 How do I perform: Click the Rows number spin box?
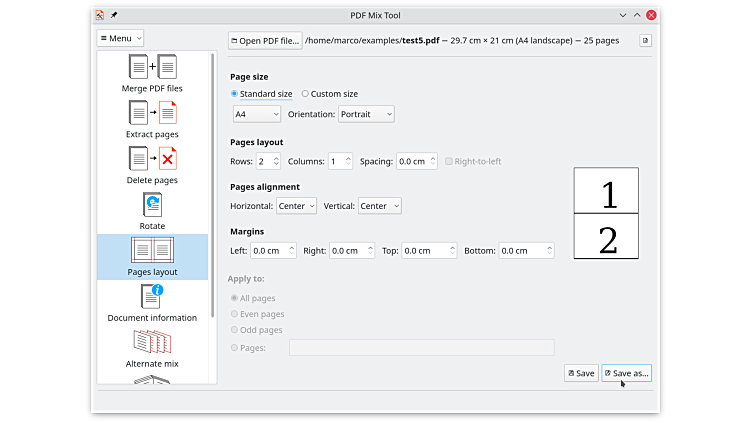(x=266, y=161)
